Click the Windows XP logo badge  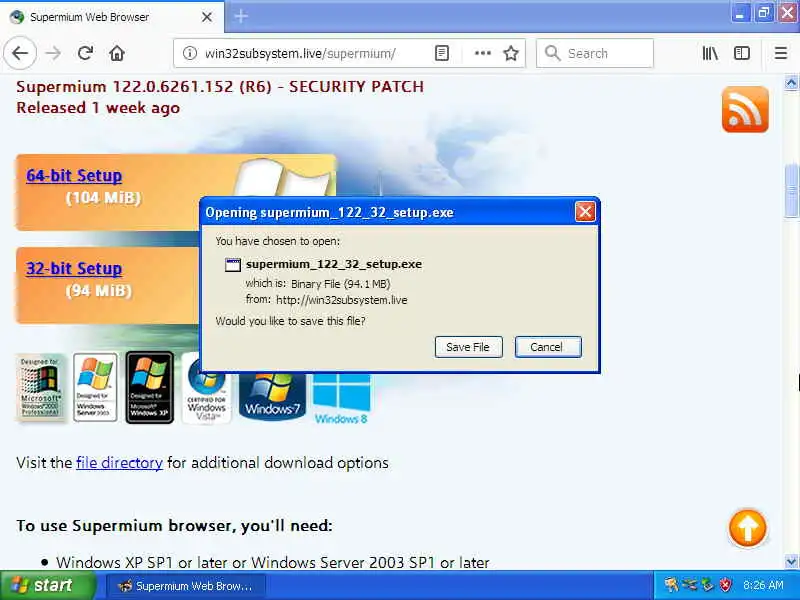click(x=149, y=388)
